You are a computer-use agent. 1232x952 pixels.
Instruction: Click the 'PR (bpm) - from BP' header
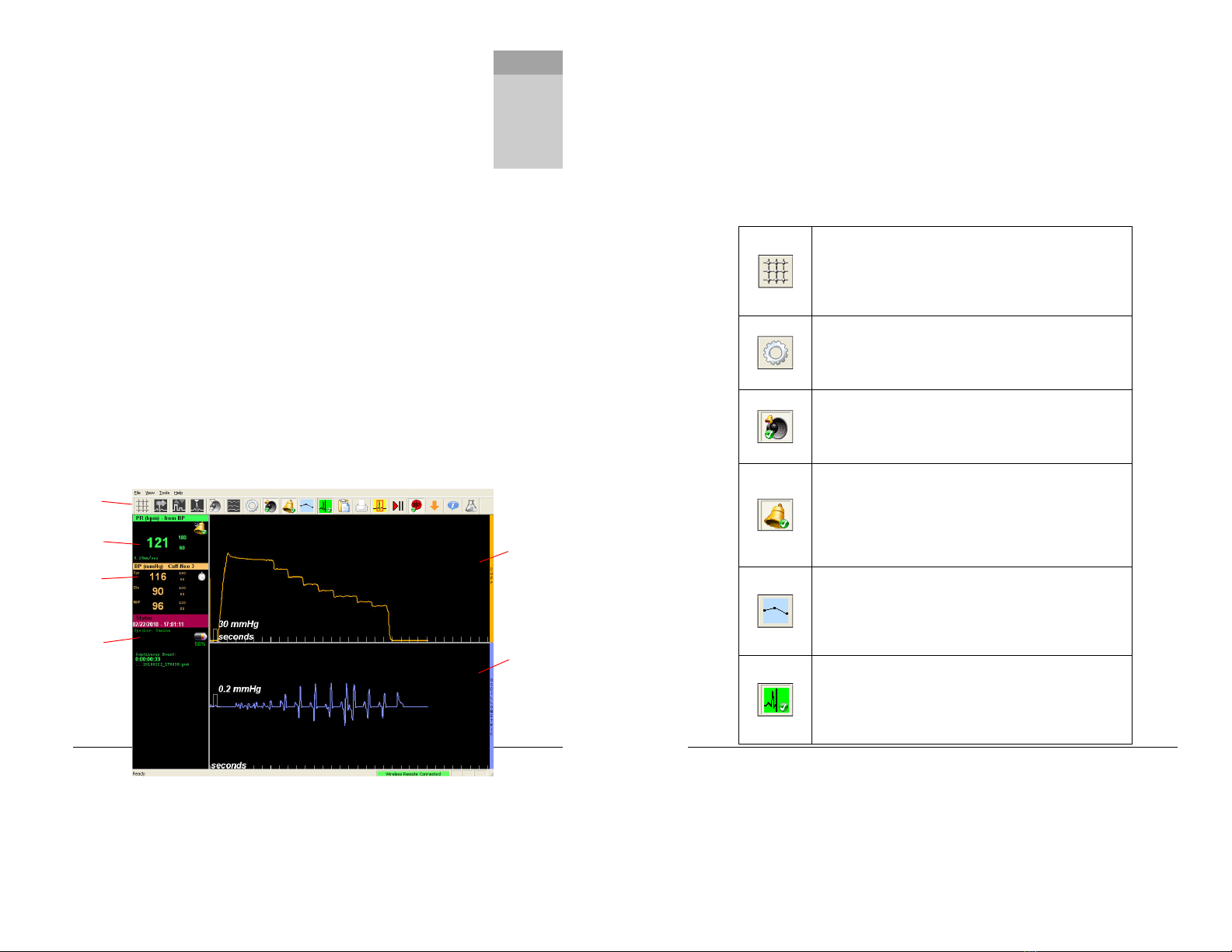[x=170, y=518]
